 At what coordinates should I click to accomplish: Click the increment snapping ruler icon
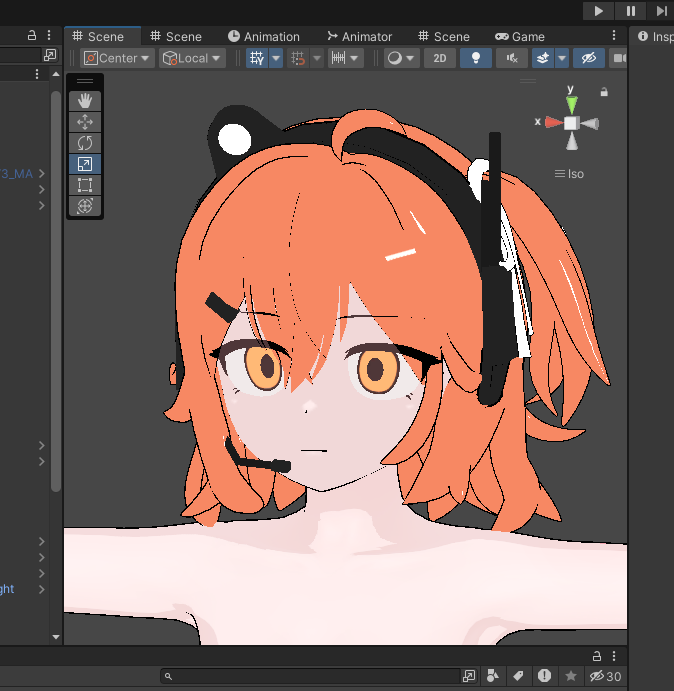[x=338, y=58]
